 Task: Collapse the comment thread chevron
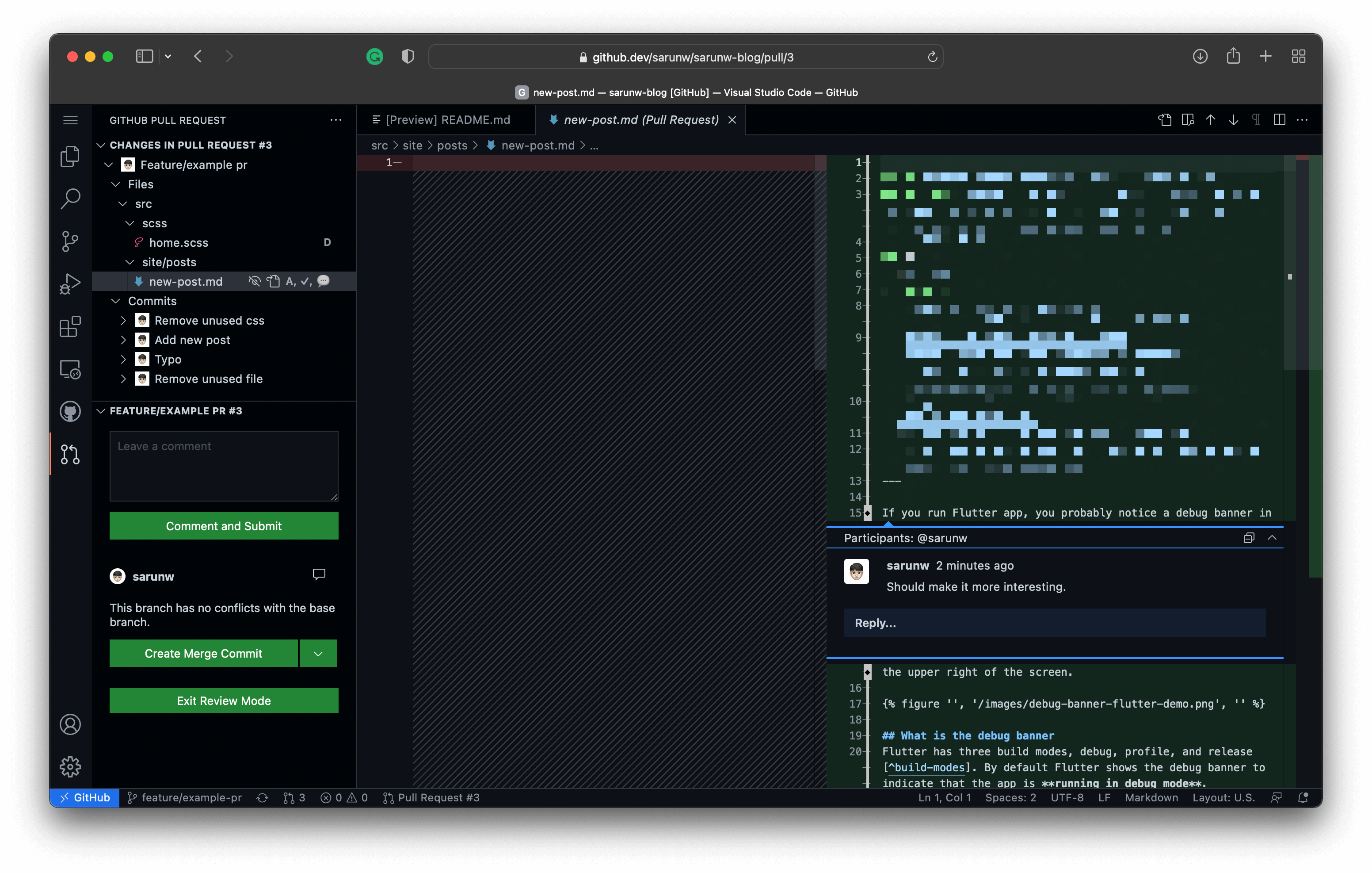[1272, 538]
